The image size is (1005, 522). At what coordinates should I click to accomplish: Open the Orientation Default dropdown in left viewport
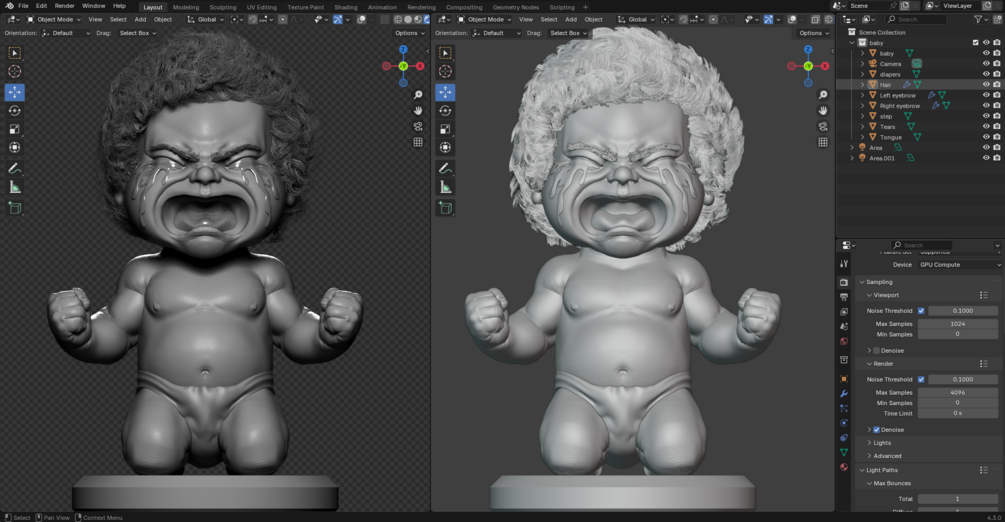tap(66, 33)
